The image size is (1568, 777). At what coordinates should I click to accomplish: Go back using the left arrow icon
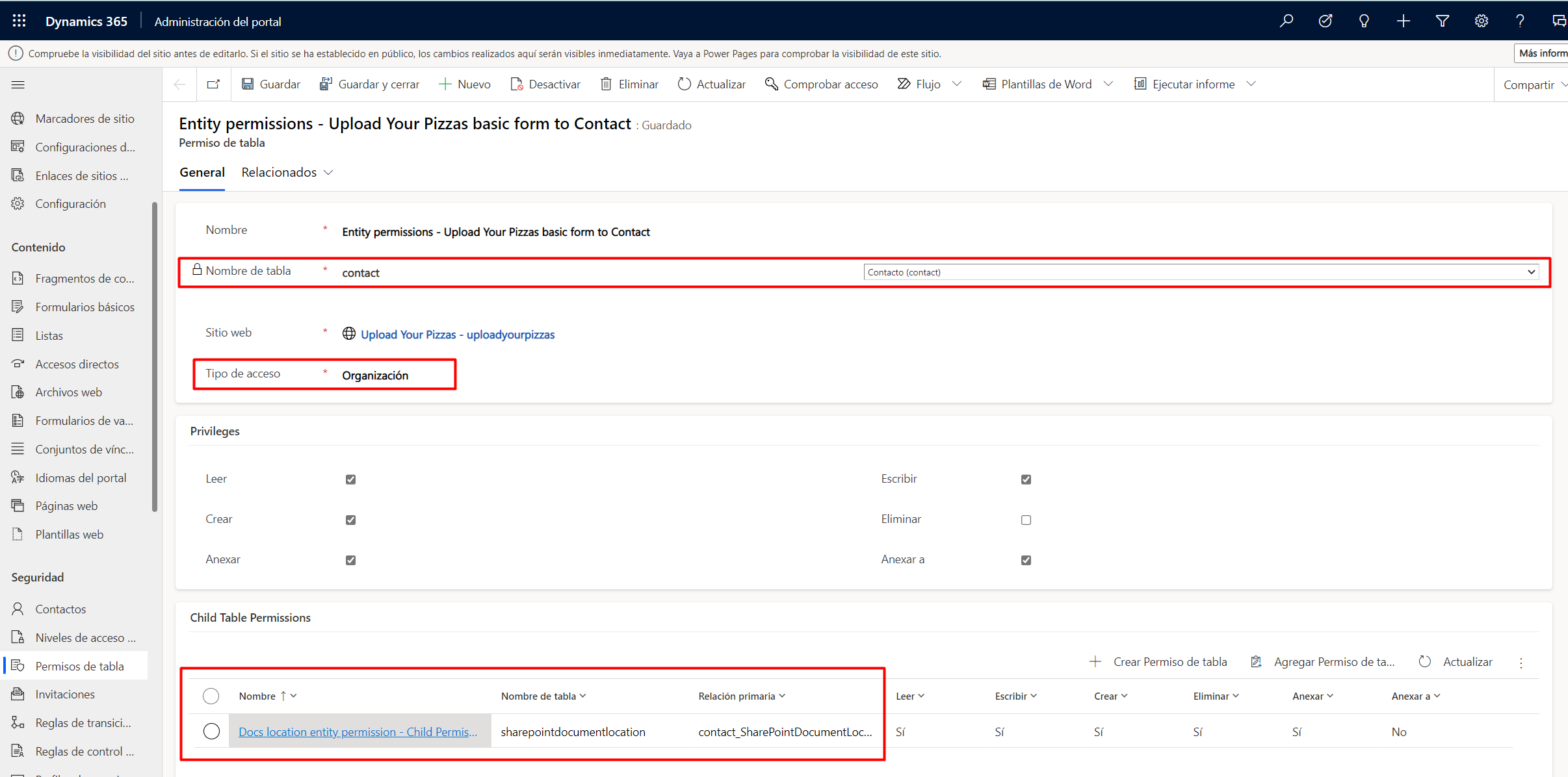[179, 84]
